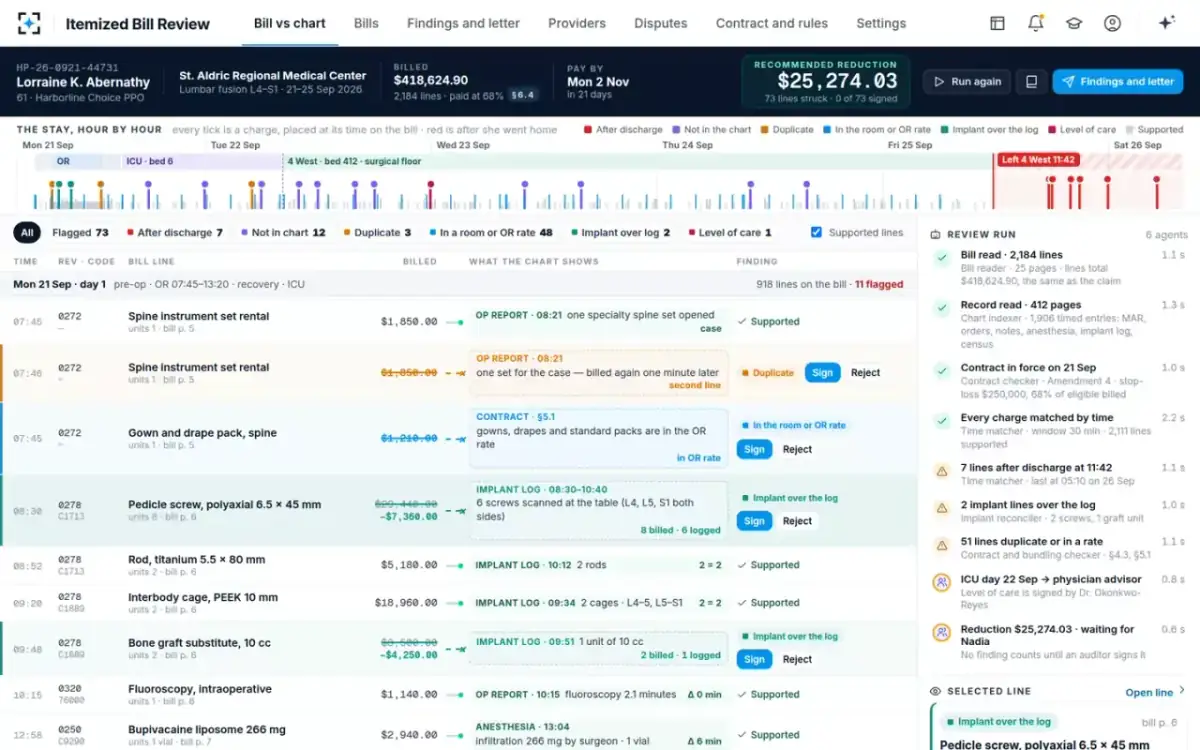Screen dimensions: 1200x750
Task: Open the sparkle AI assistant icon
Action: 1166,23
